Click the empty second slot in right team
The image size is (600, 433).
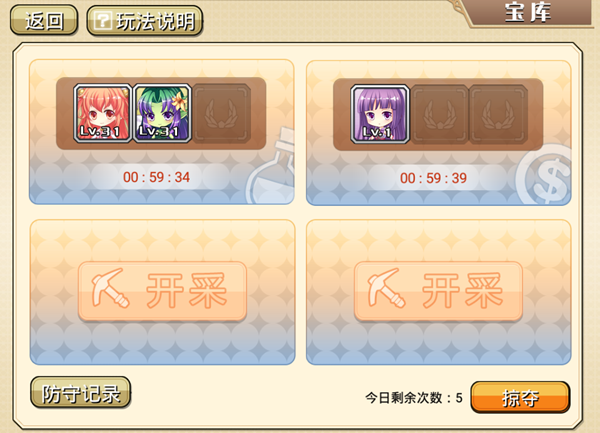(439, 114)
